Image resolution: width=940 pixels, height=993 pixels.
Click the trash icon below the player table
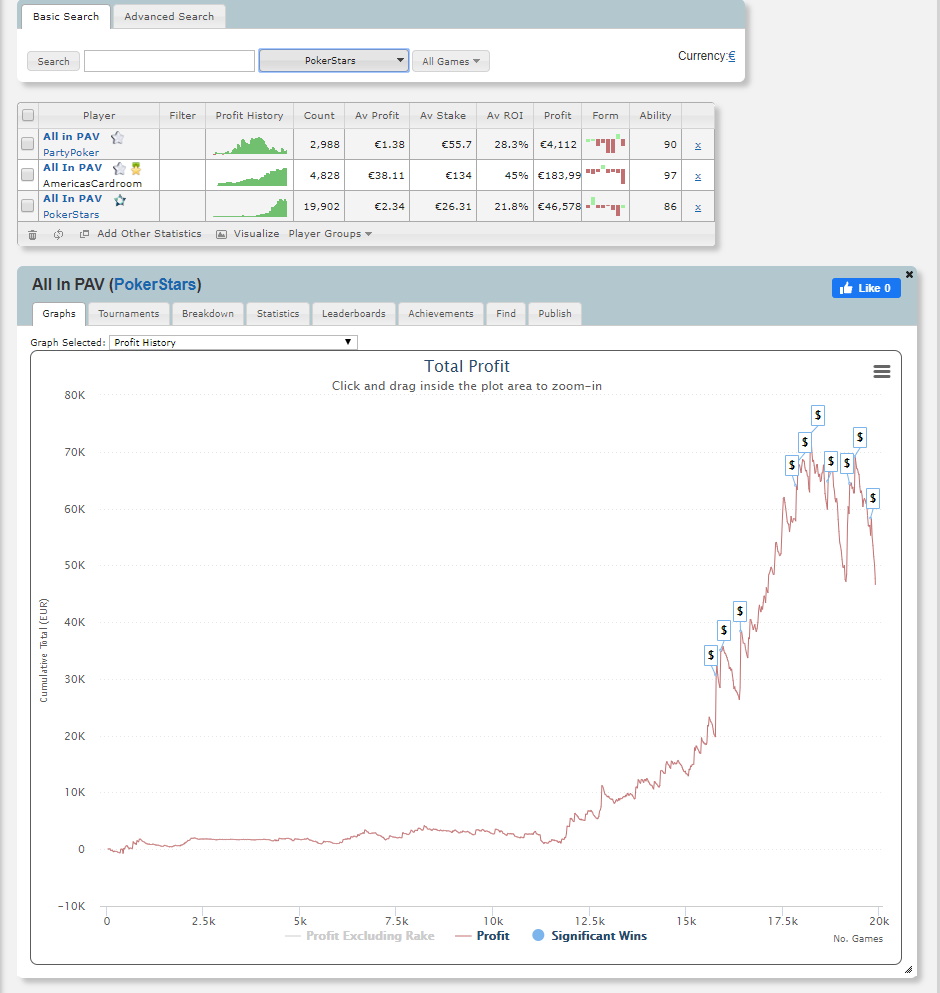[x=32, y=234]
